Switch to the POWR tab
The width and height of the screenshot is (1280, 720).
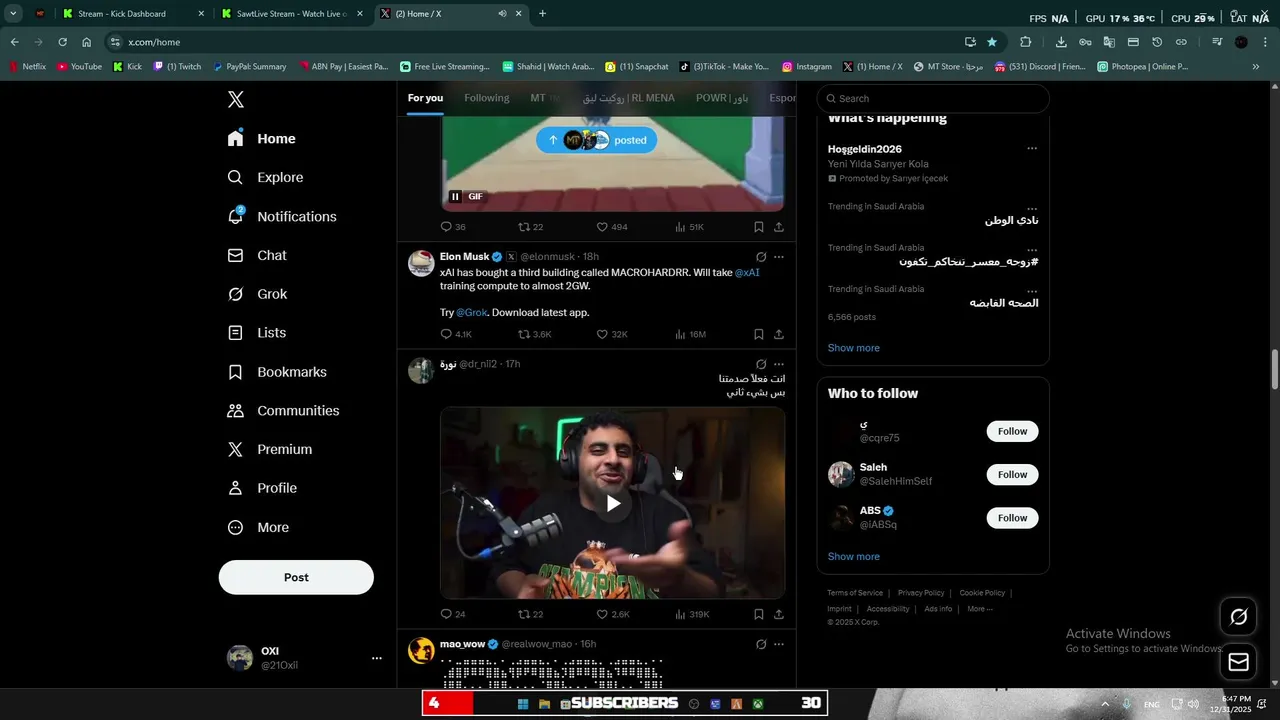tap(722, 98)
